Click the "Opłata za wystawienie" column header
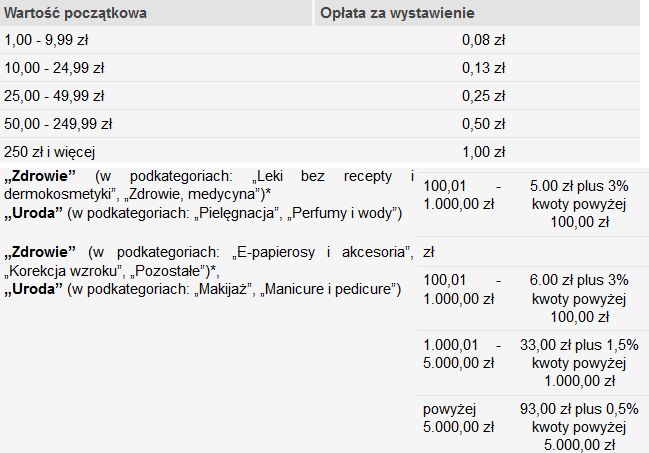This screenshot has height=453, width=649. pyautogui.click(x=397, y=13)
